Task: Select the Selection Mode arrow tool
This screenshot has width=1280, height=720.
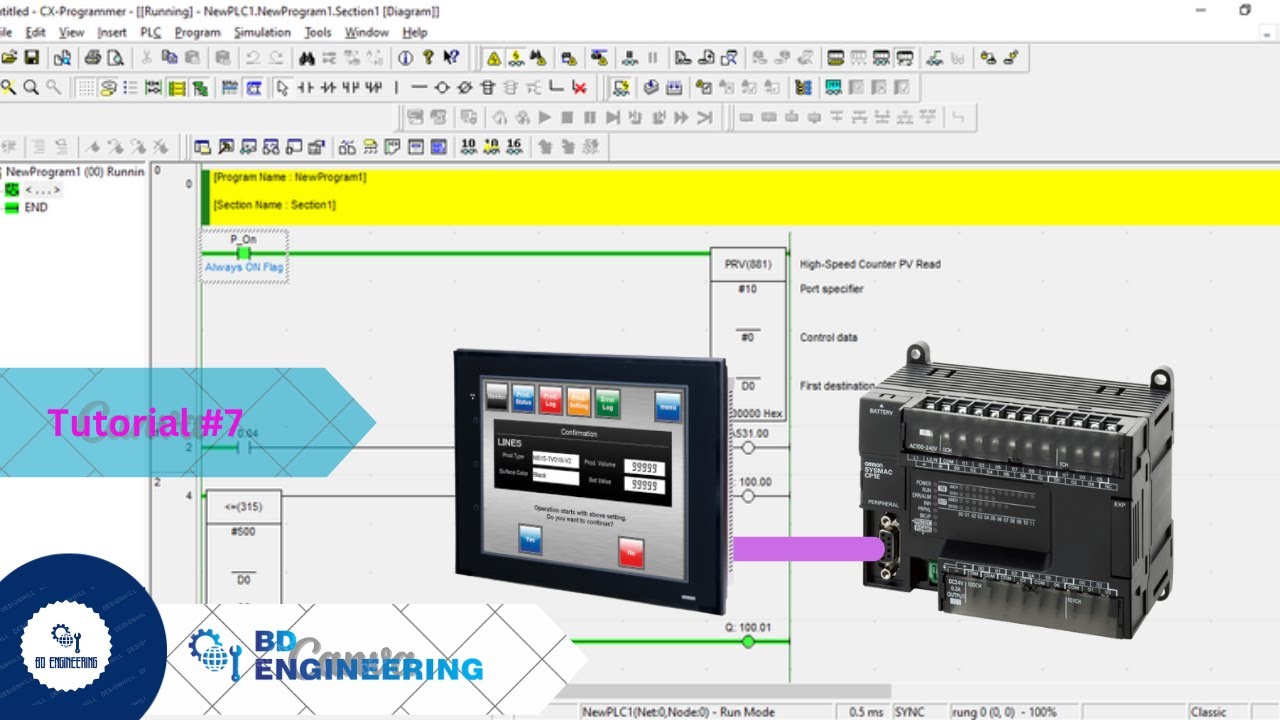Action: click(282, 87)
